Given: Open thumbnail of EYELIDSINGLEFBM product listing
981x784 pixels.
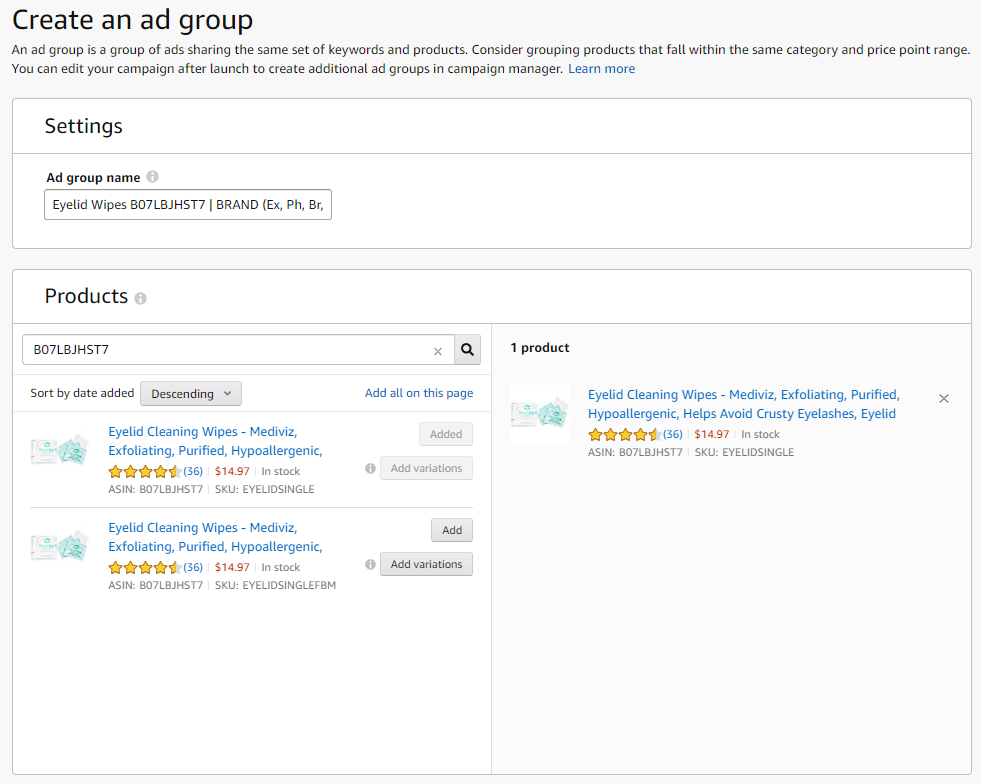Looking at the screenshot, I should (60, 546).
